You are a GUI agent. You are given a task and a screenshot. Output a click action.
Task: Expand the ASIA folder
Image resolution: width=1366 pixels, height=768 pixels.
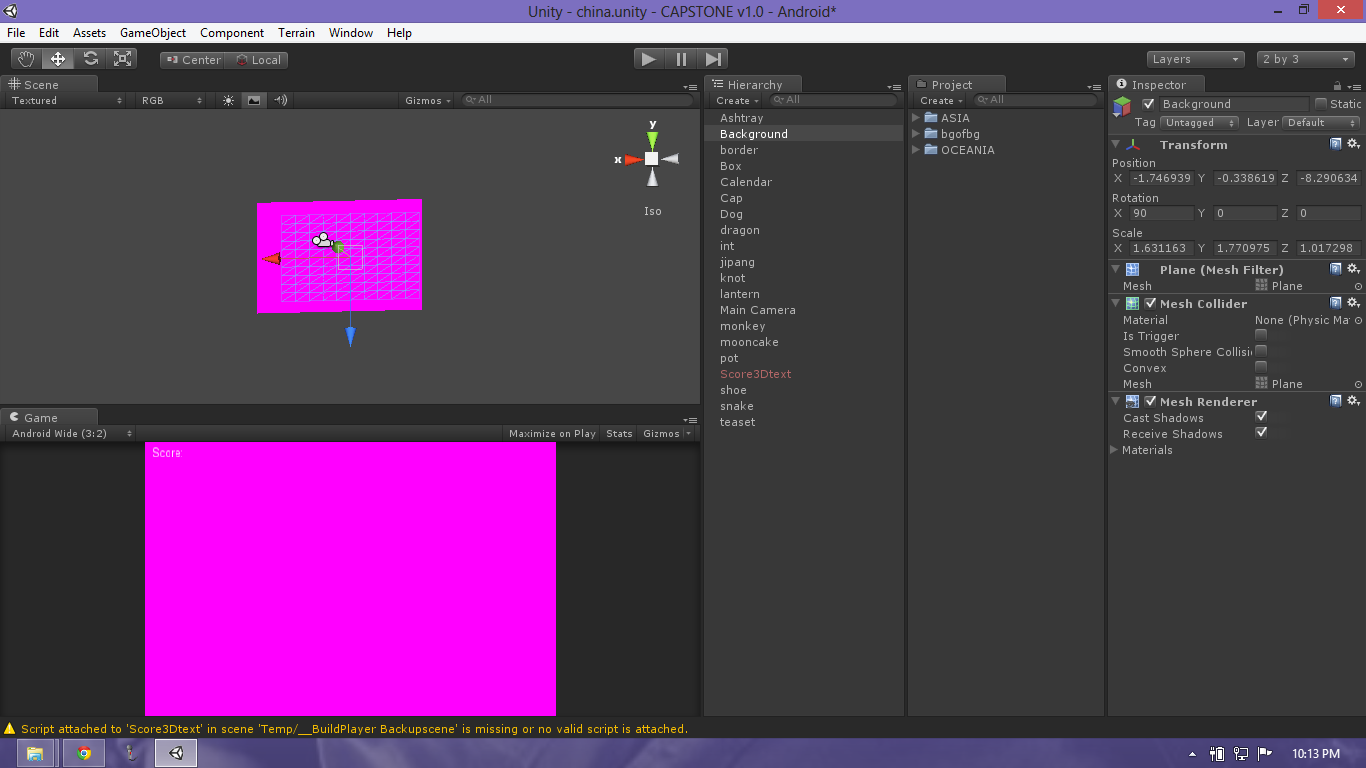917,118
